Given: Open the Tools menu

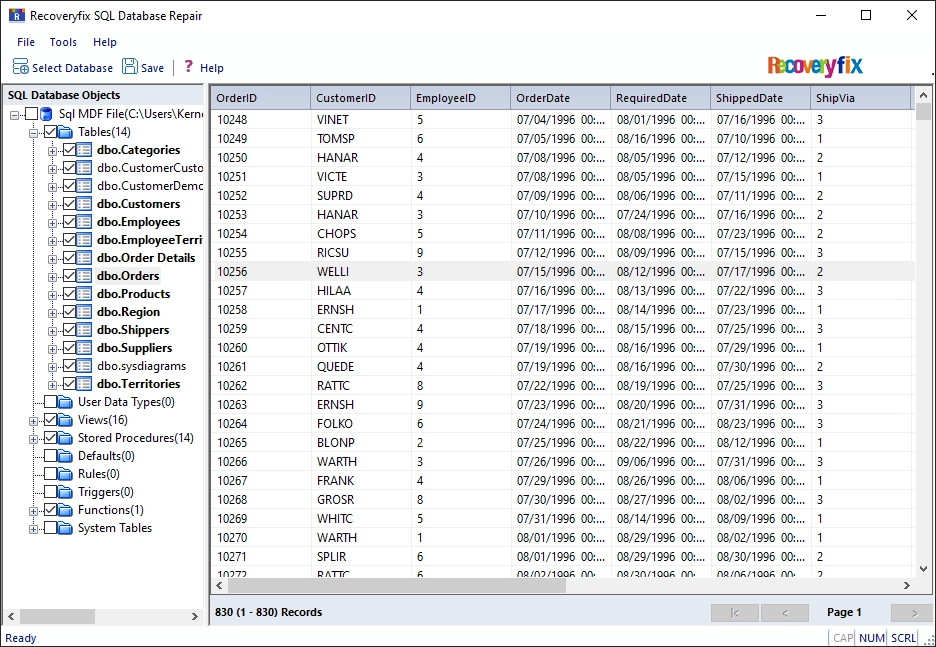Looking at the screenshot, I should (63, 42).
